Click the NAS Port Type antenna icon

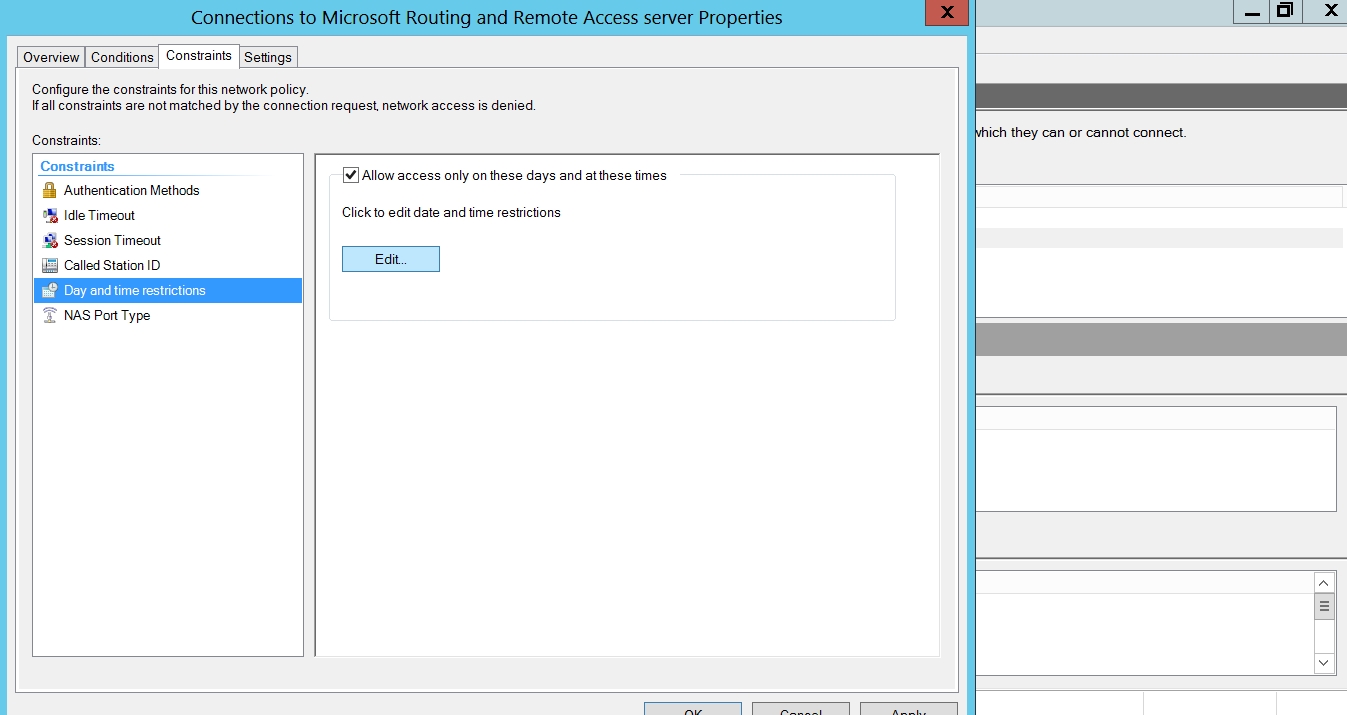pyautogui.click(x=50, y=315)
